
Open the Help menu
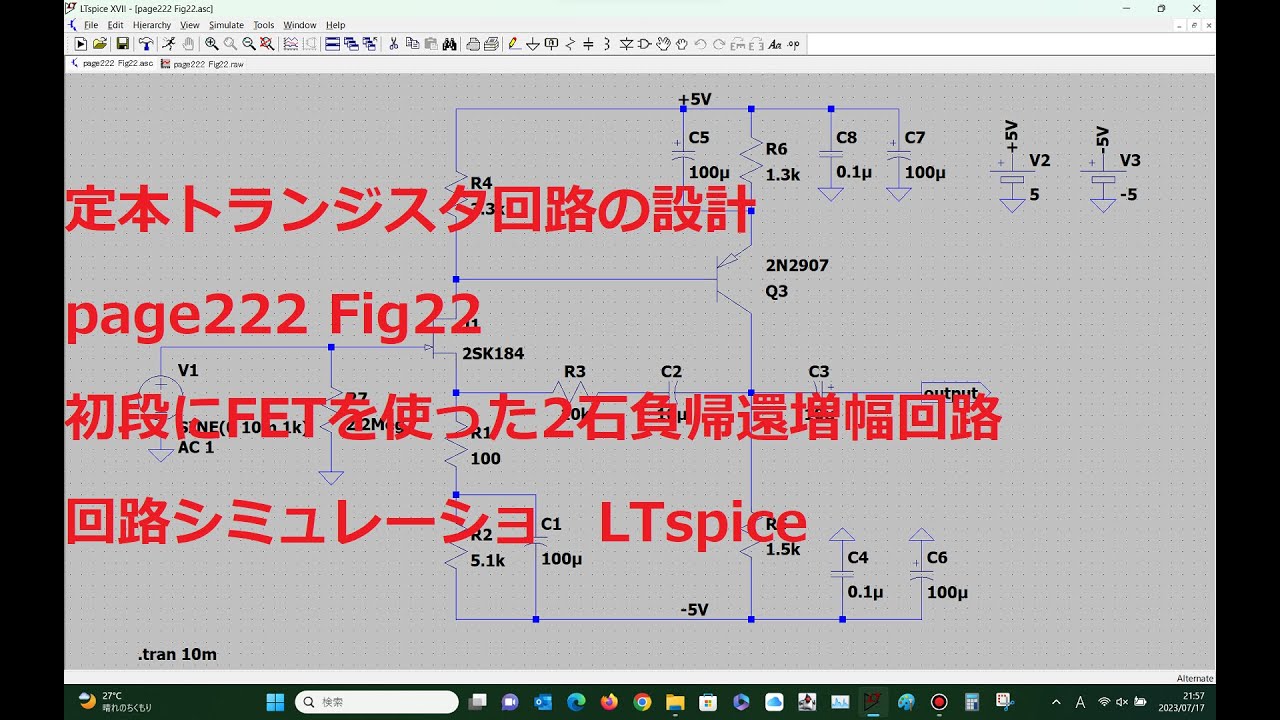[x=336, y=25]
